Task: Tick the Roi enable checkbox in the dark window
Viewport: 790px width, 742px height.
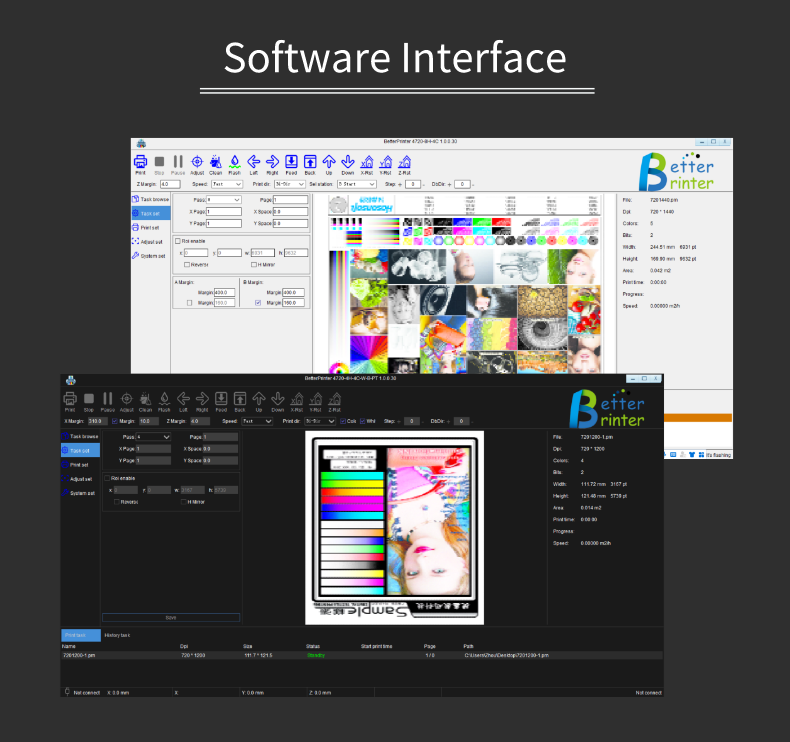Action: click(107, 477)
